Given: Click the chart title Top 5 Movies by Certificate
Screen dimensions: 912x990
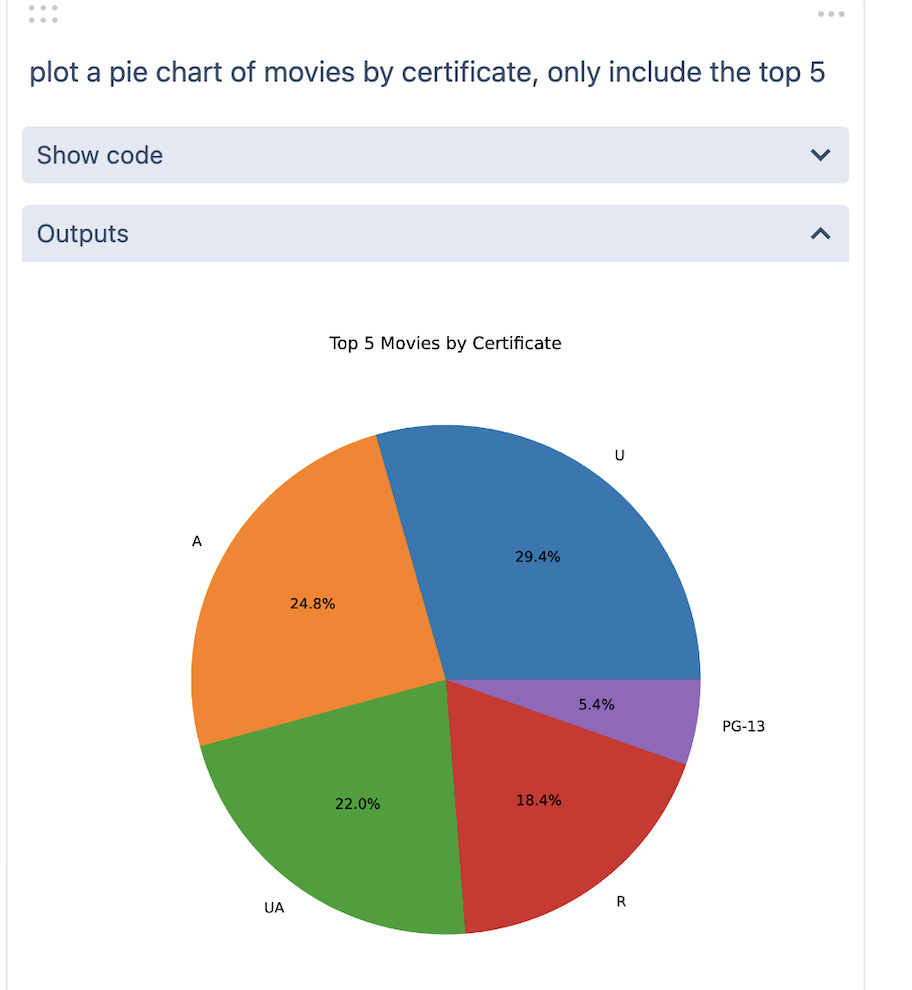Looking at the screenshot, I should [x=445, y=343].
